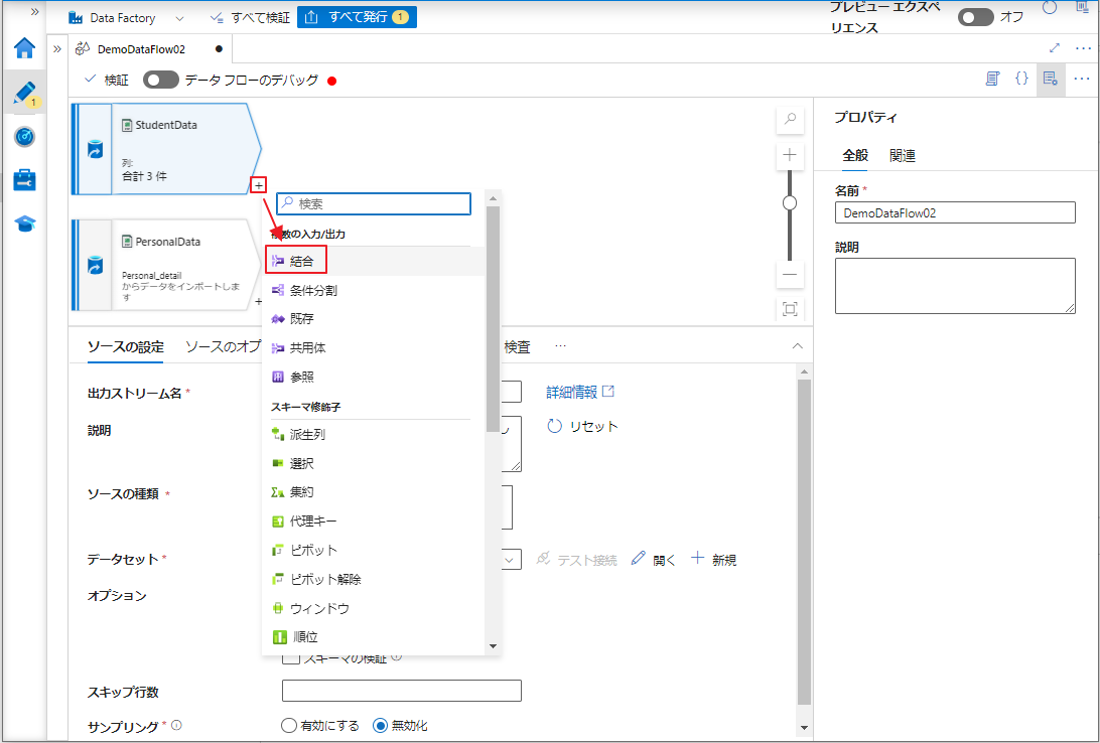This screenshot has width=1100, height=743.
Task: Open the Manage toolbox hub
Action: [25, 180]
